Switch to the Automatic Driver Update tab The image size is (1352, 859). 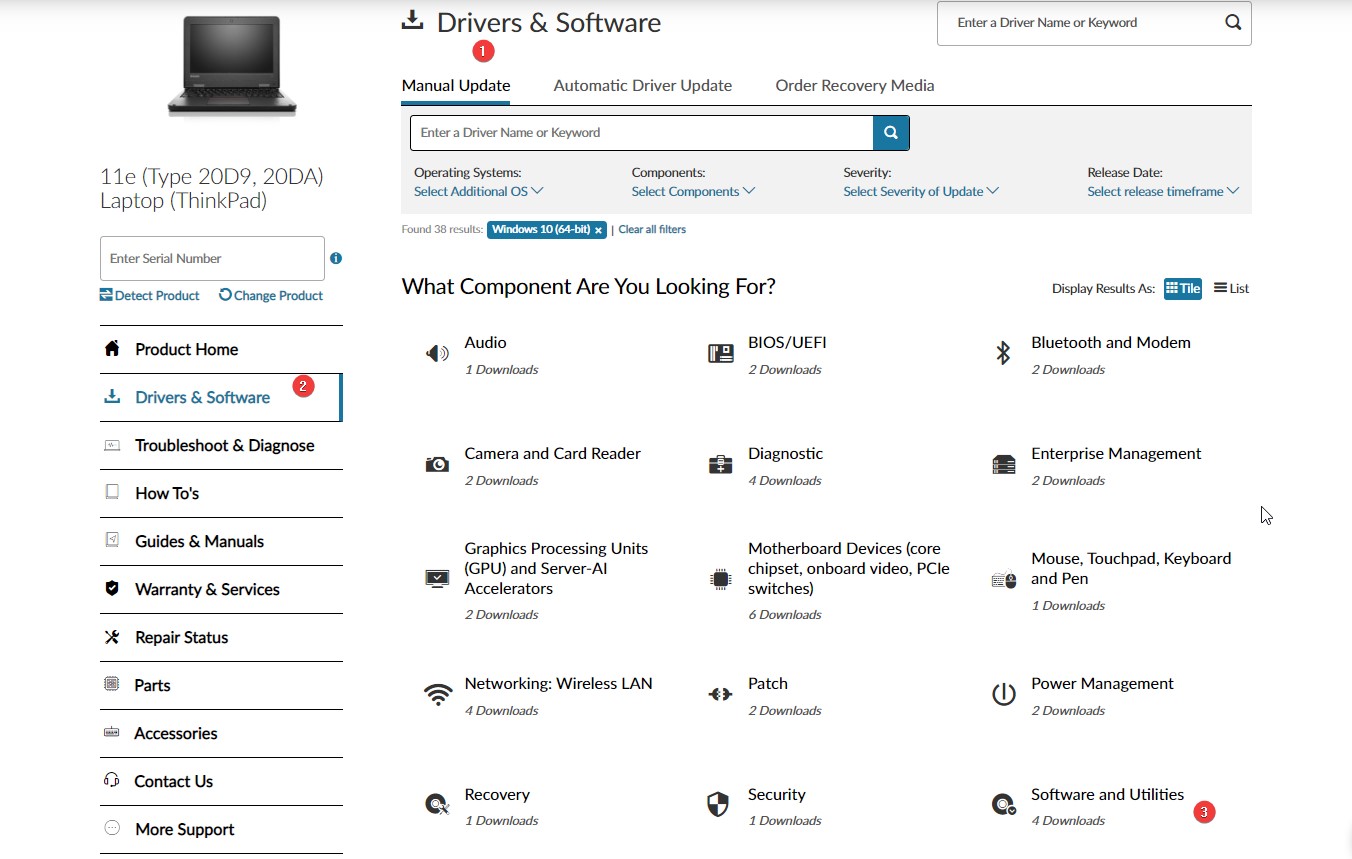[642, 86]
